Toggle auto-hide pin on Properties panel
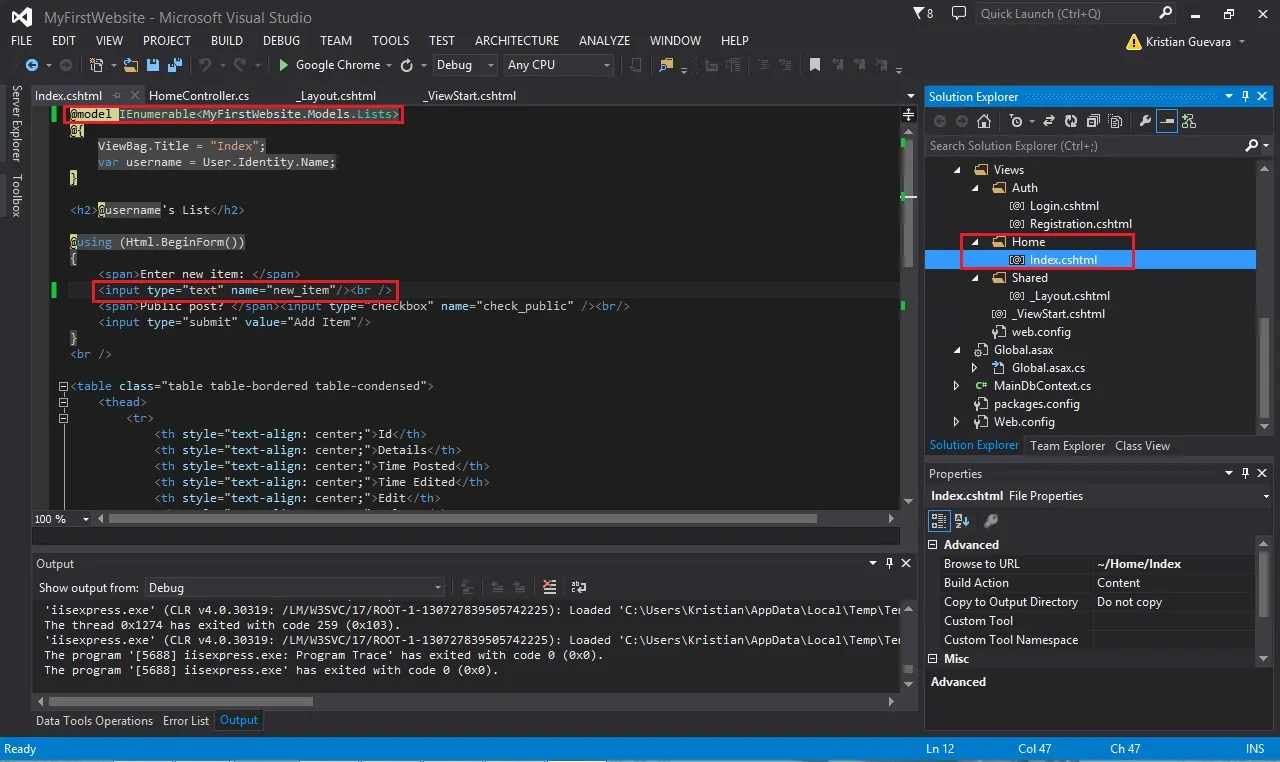 [x=1245, y=474]
